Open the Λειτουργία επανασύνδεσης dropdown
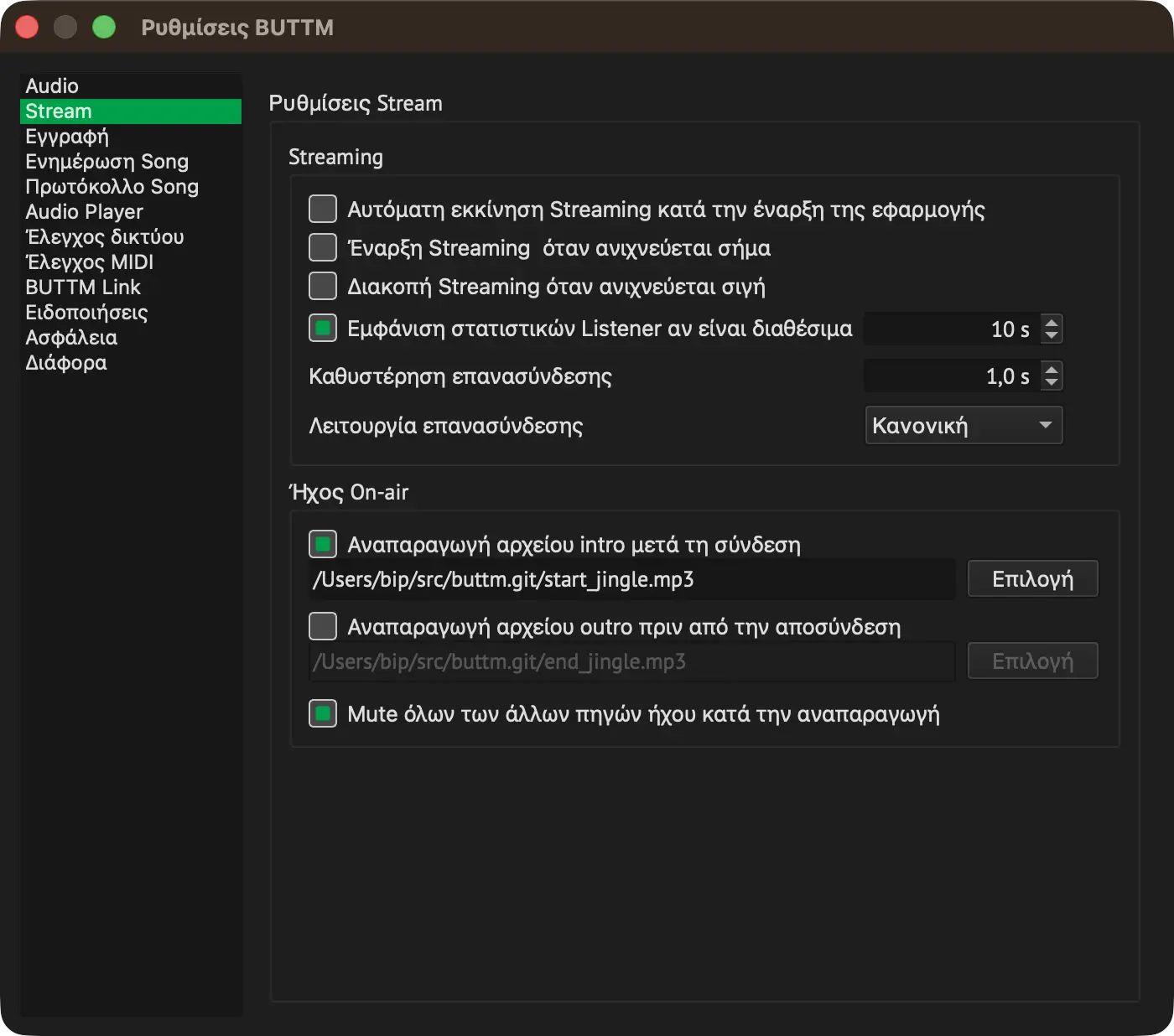 pyautogui.click(x=964, y=425)
